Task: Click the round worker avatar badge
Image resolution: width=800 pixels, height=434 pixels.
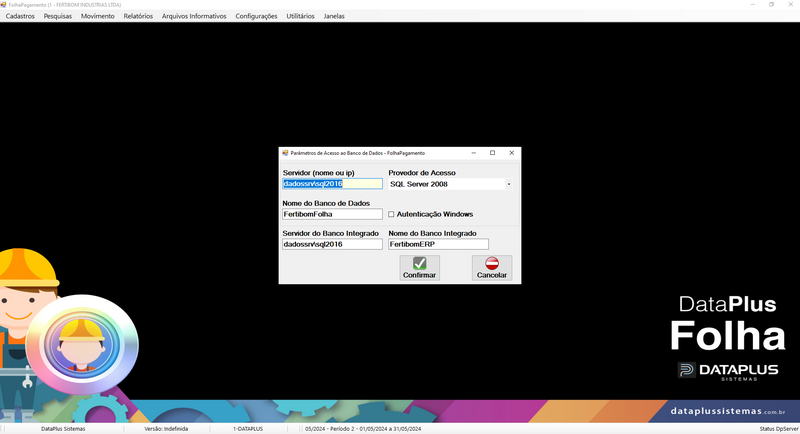Action: point(82,345)
